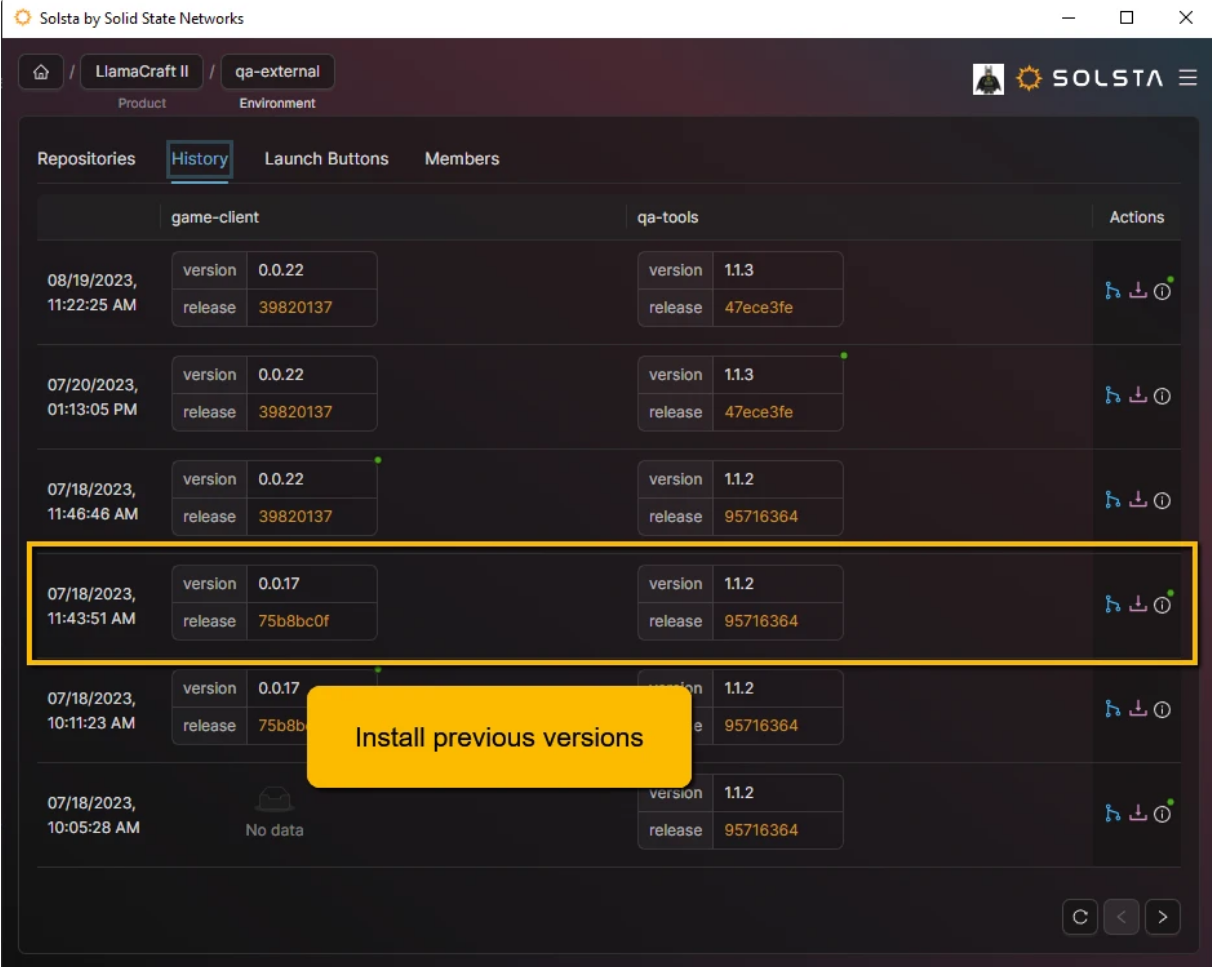Open info icon for 07/18/2023 11:43:51 AM row
Image resolution: width=1212 pixels, height=967 pixels.
(x=1162, y=604)
